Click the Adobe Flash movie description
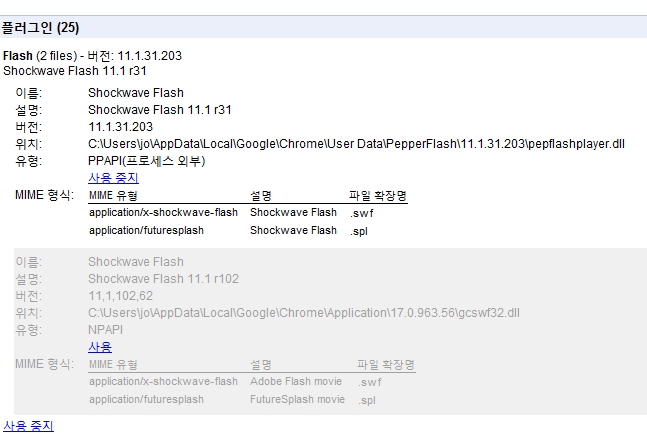The image size is (647, 439). coord(296,382)
